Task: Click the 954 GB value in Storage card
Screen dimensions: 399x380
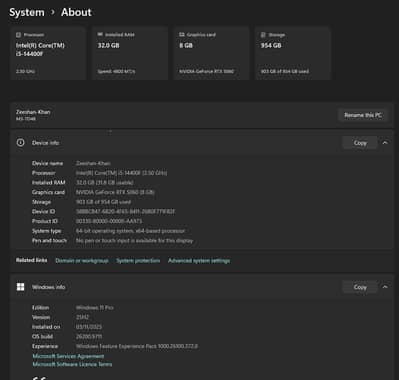Action: (271, 45)
